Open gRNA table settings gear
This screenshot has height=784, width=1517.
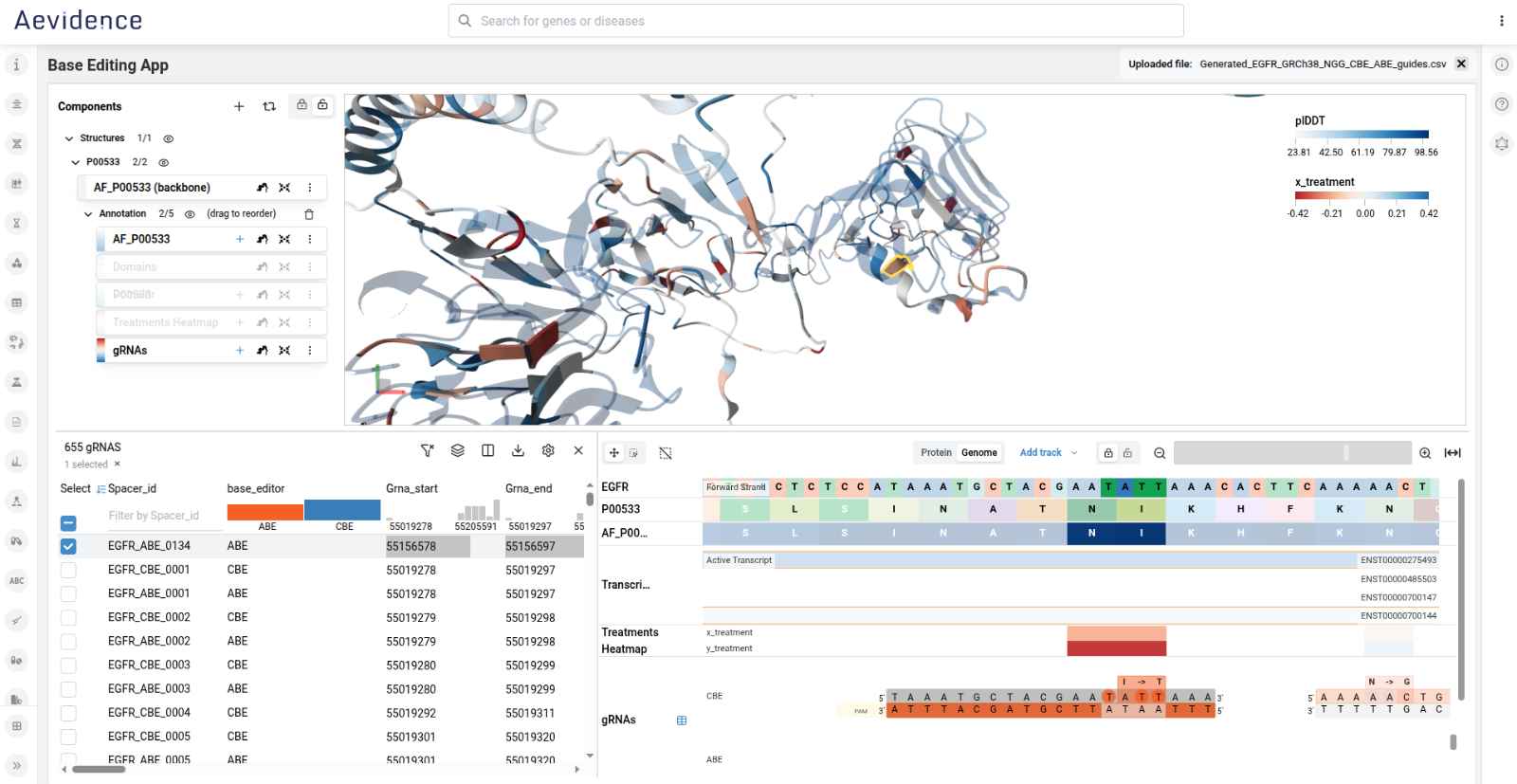pyautogui.click(x=548, y=451)
